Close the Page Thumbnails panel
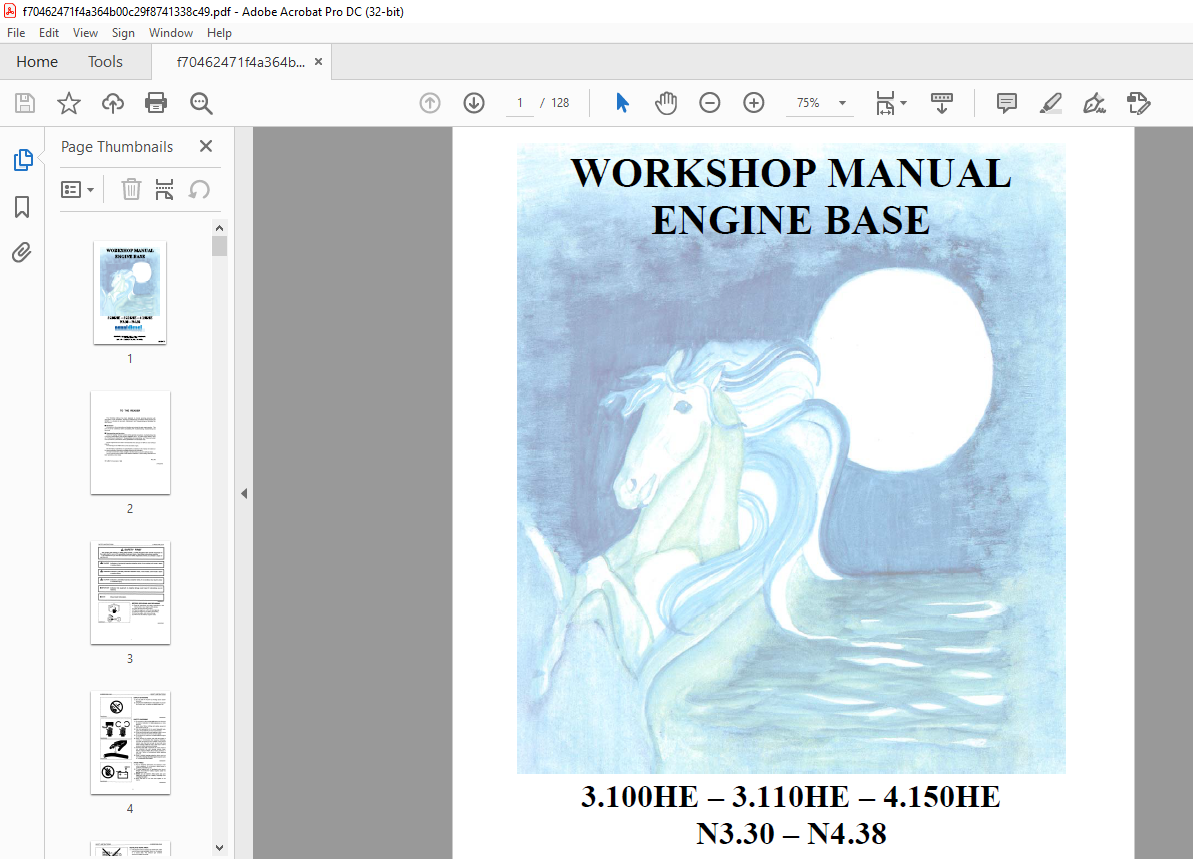This screenshot has height=859, width=1193. tap(205, 146)
